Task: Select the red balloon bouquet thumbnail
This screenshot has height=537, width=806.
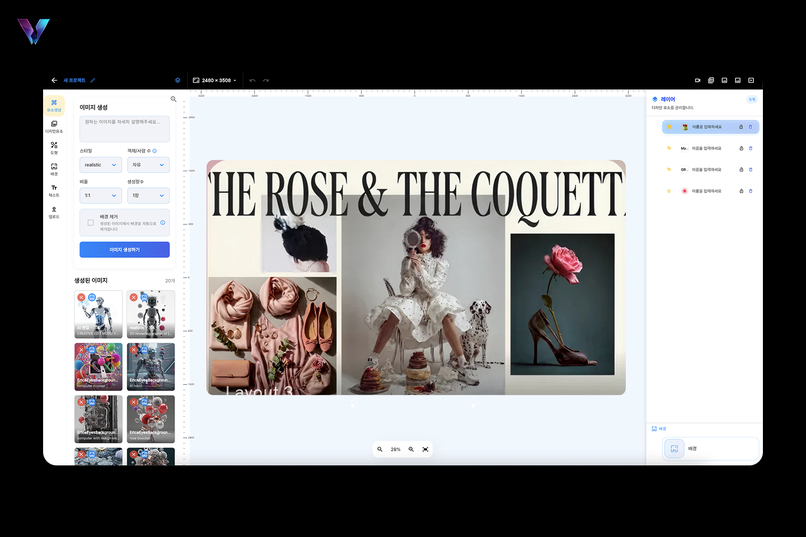Action: pyautogui.click(x=151, y=419)
